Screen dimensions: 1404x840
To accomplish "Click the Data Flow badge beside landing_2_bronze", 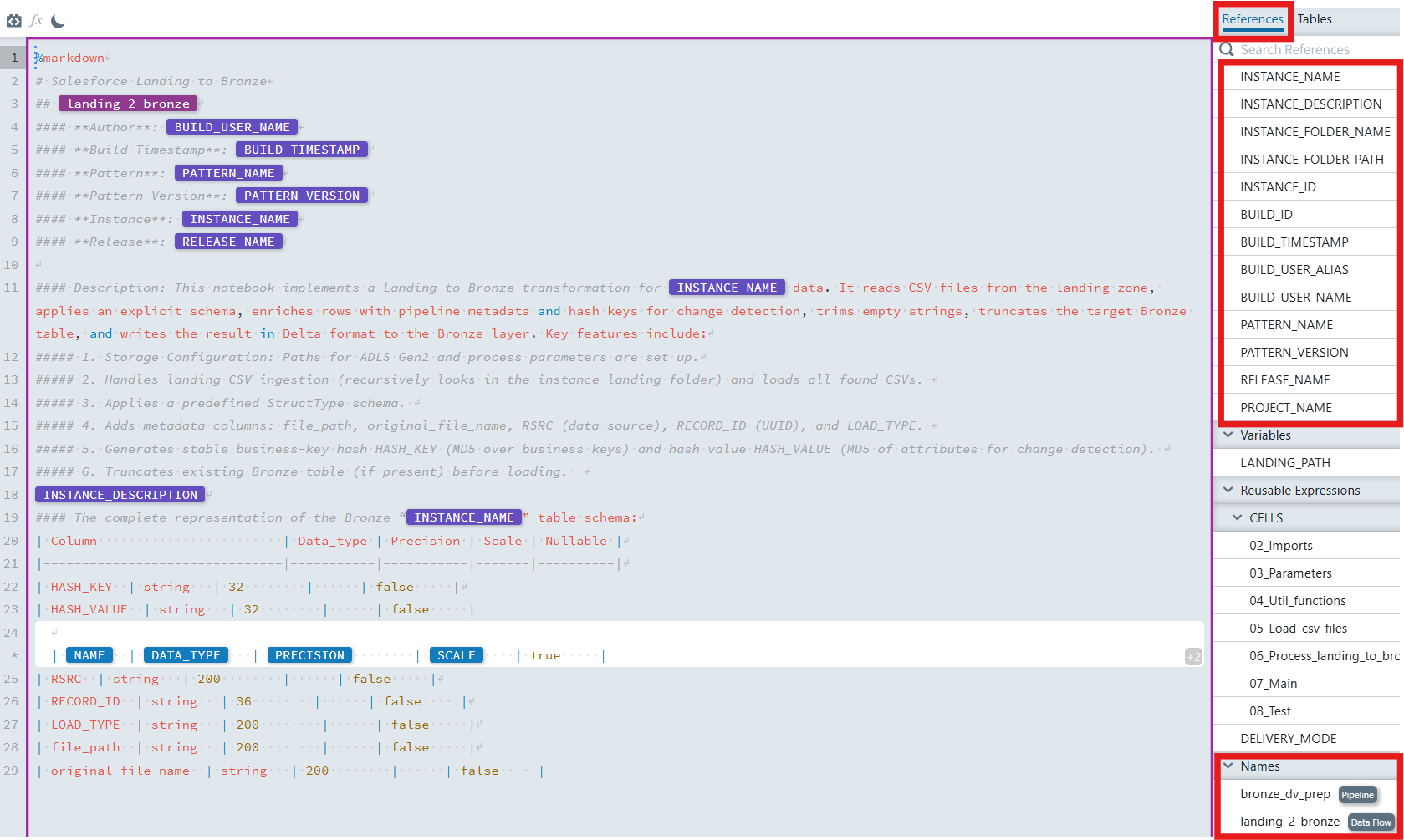I will pos(1371,822).
